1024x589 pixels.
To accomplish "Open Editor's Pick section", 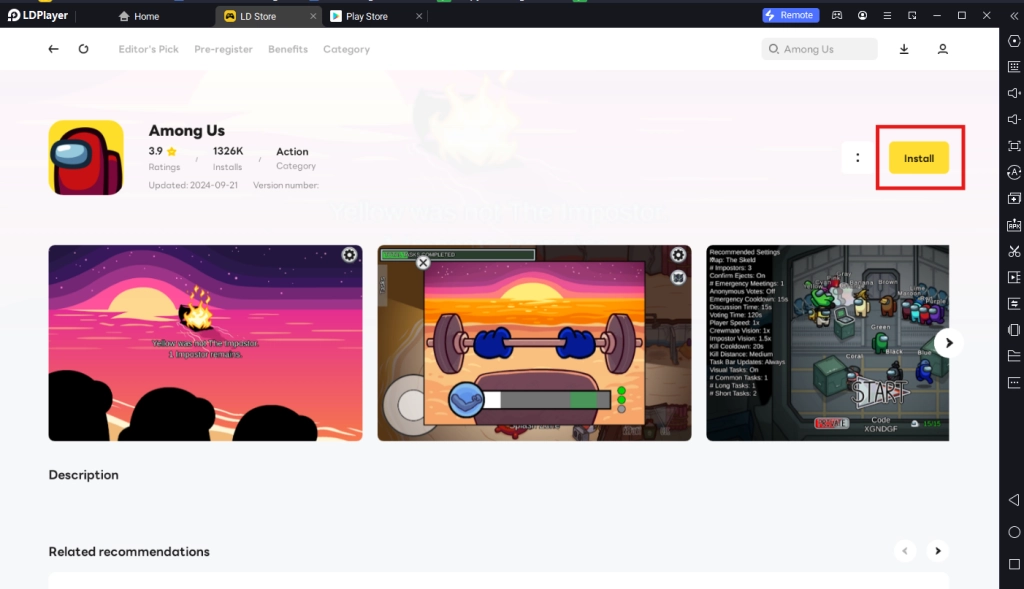I will click(x=148, y=49).
